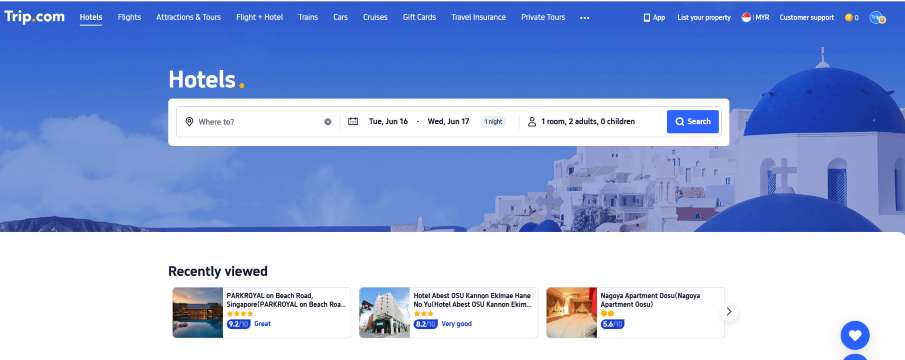This screenshot has height=360, width=905.
Task: Click the App phone icon
Action: click(646, 17)
